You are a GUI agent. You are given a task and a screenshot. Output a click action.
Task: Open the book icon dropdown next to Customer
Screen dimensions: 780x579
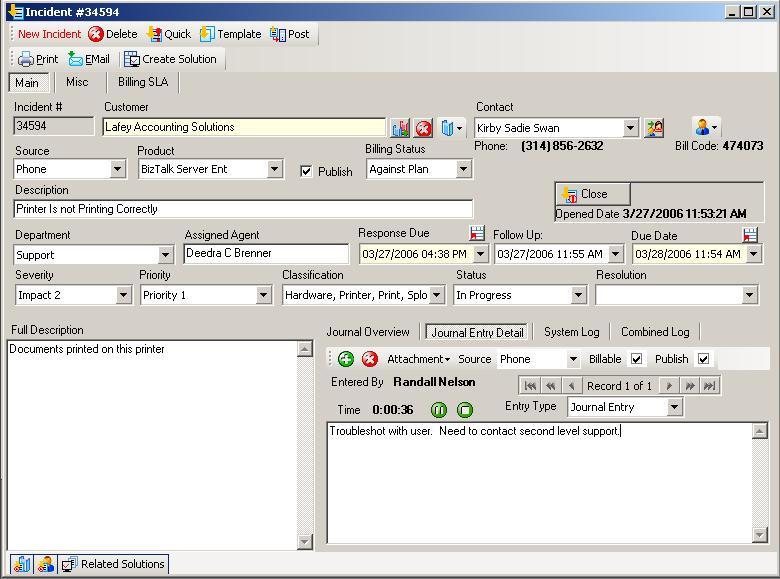[452, 128]
